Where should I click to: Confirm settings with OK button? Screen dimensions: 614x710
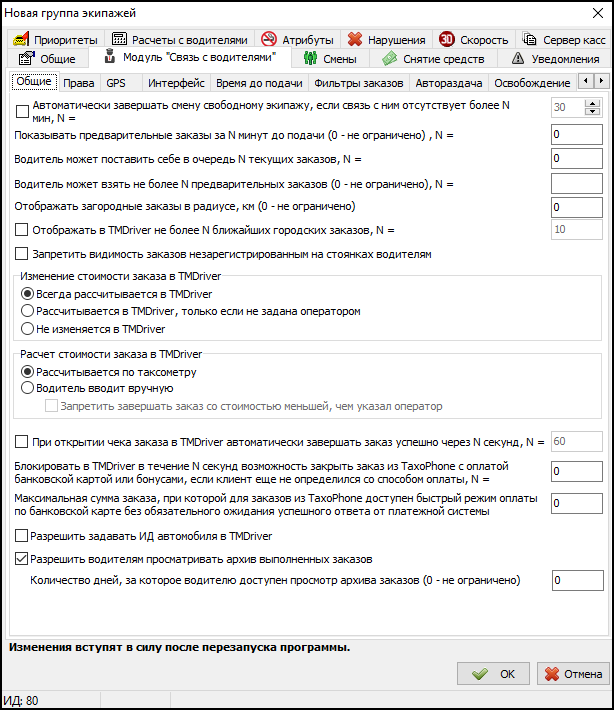(493, 674)
